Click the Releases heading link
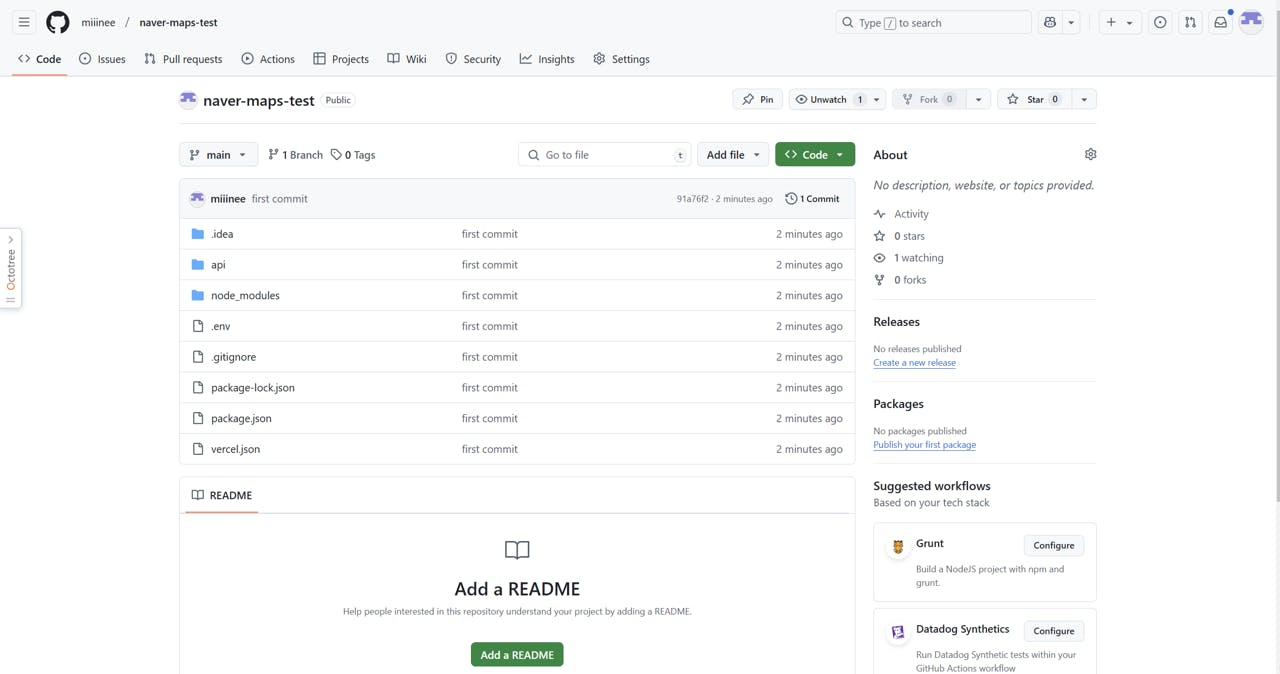The height and width of the screenshot is (674, 1280). (x=896, y=322)
